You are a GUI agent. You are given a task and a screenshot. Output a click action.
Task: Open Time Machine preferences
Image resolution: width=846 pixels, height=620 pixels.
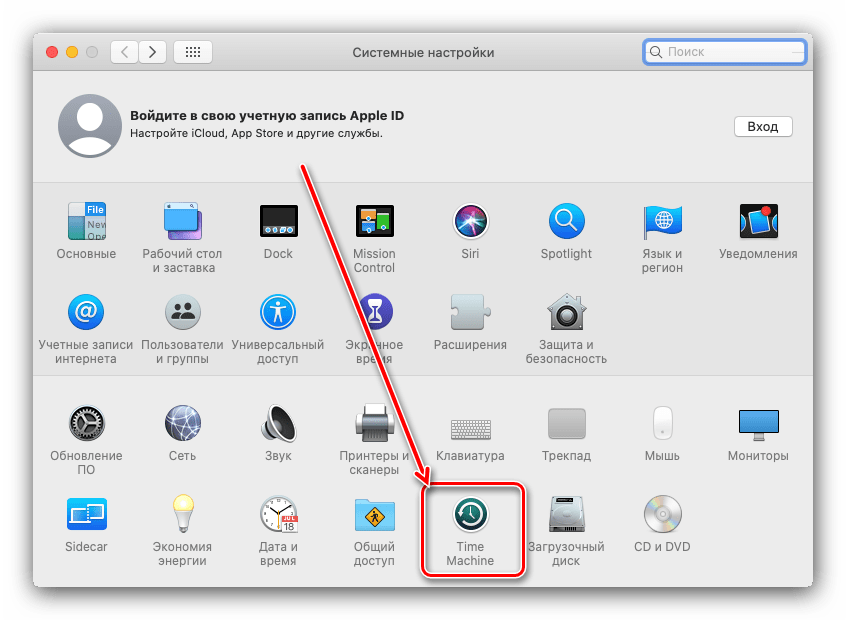click(x=470, y=516)
